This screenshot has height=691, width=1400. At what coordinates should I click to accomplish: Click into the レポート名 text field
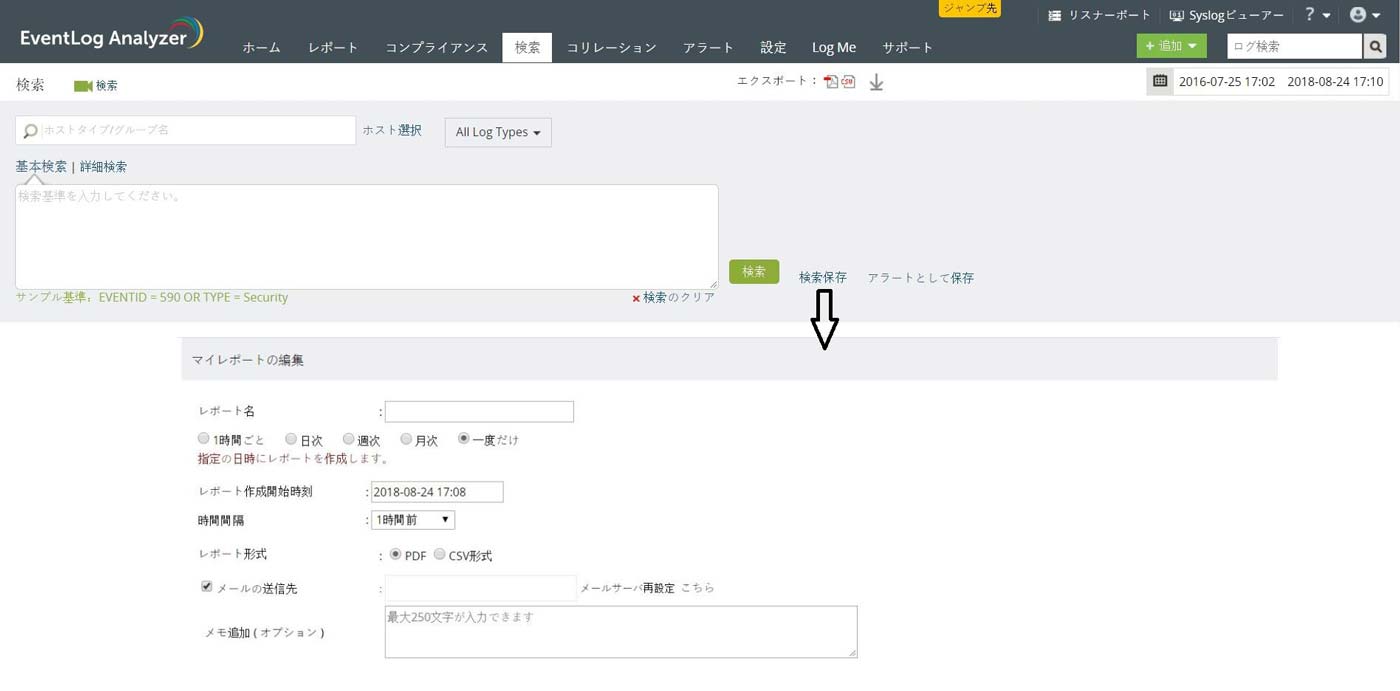pos(479,411)
